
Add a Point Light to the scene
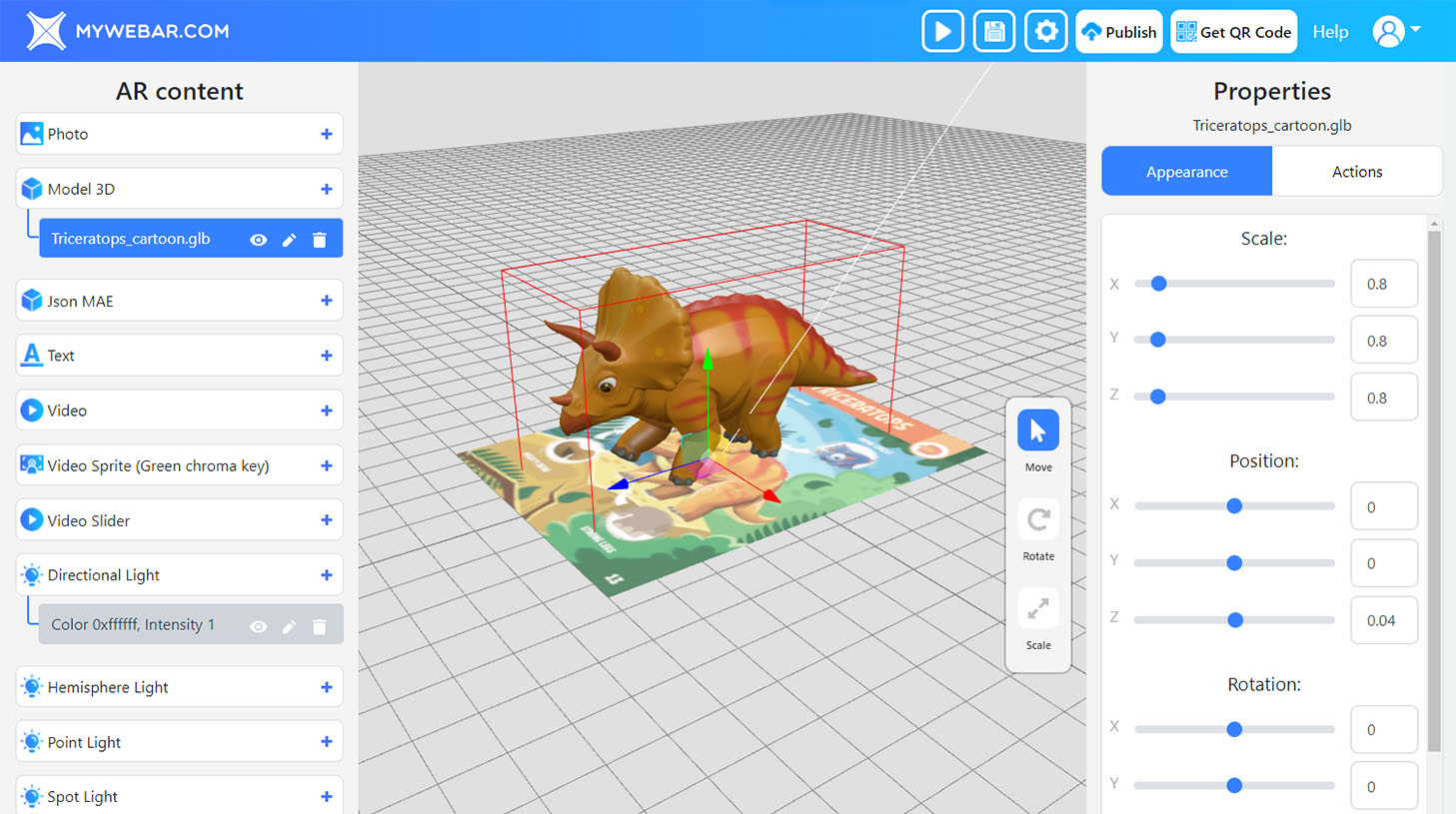coord(326,741)
